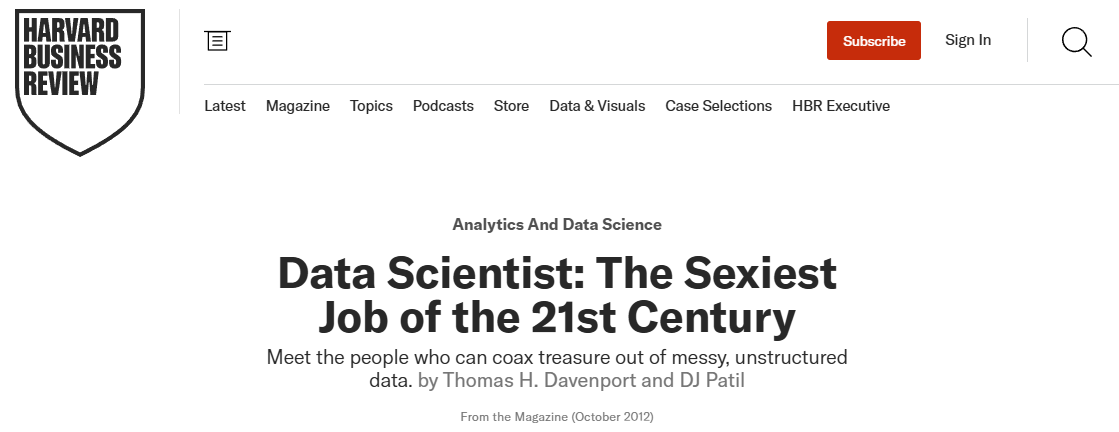Go to the Latest section
Viewport: 1119px width, 432px height.
tap(225, 106)
